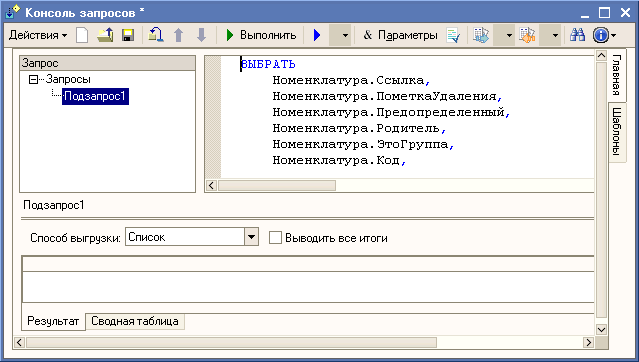Click the bottom scrollbar right arrow
Image resolution: width=639 pixels, height=362 pixels.
pyautogui.click(x=588, y=342)
